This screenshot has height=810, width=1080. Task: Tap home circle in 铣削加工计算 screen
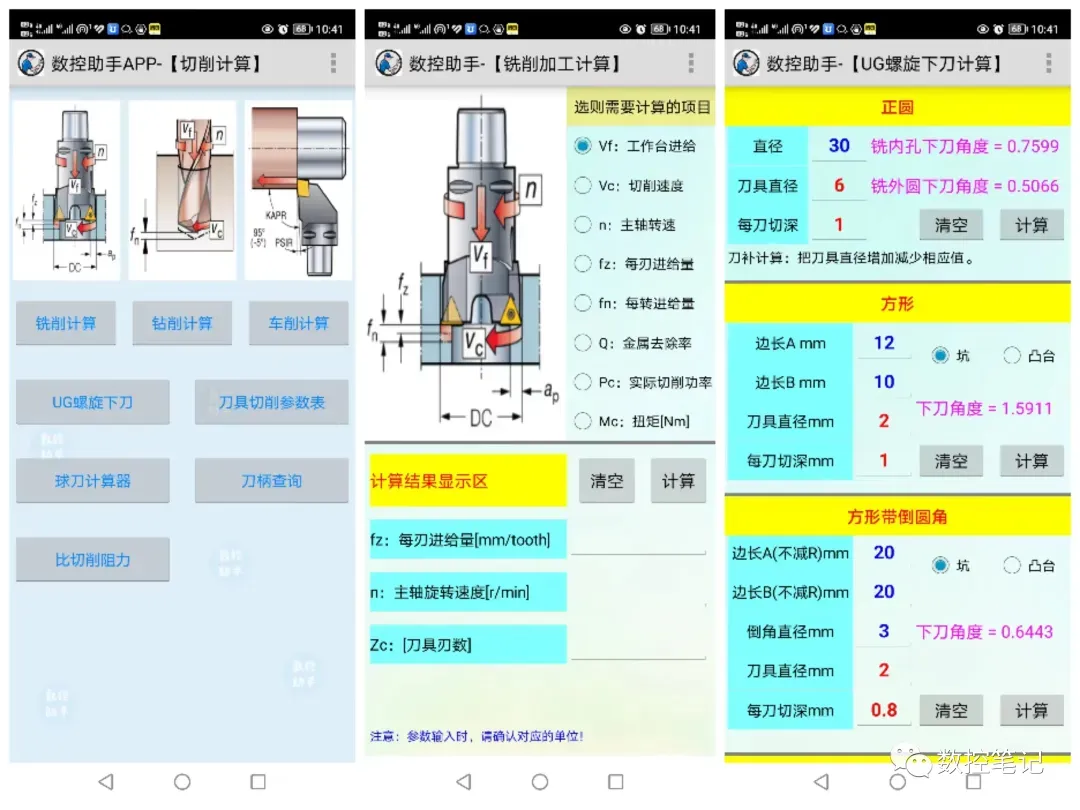click(x=540, y=782)
